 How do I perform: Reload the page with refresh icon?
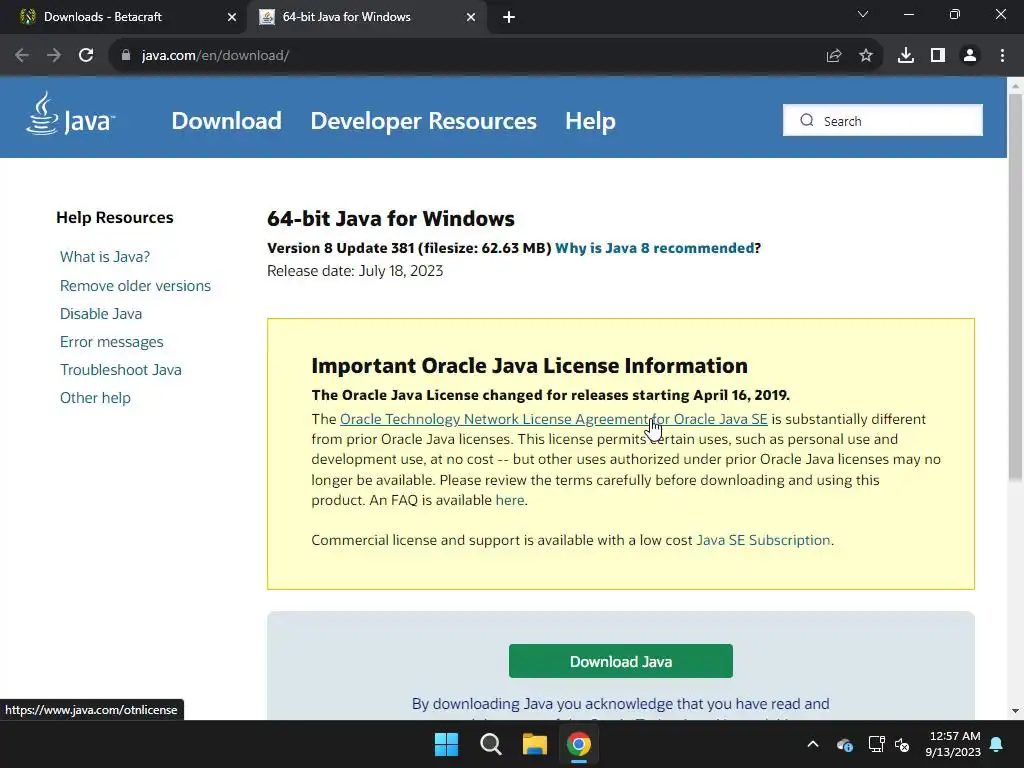tap(86, 56)
